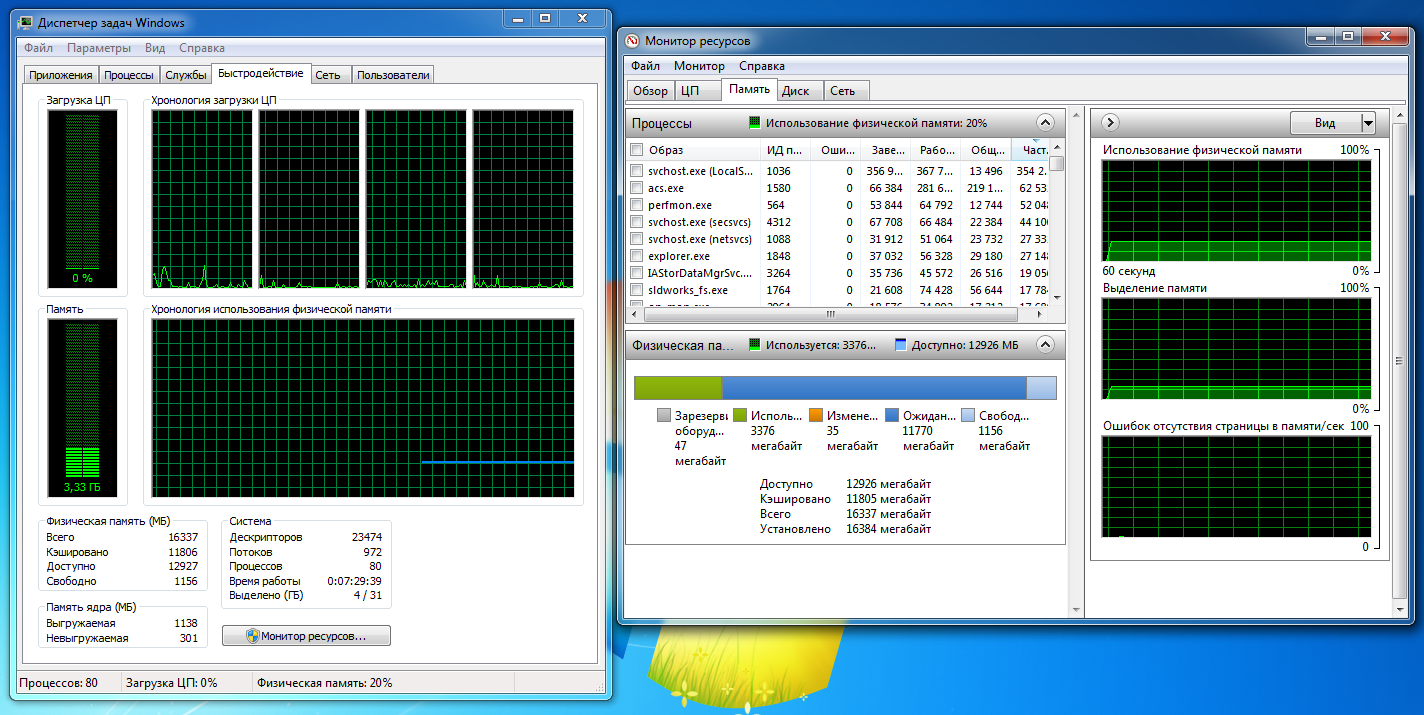Screen dimensions: 1424x715
Task: Sort by Част... column header
Action: [x=1030, y=150]
